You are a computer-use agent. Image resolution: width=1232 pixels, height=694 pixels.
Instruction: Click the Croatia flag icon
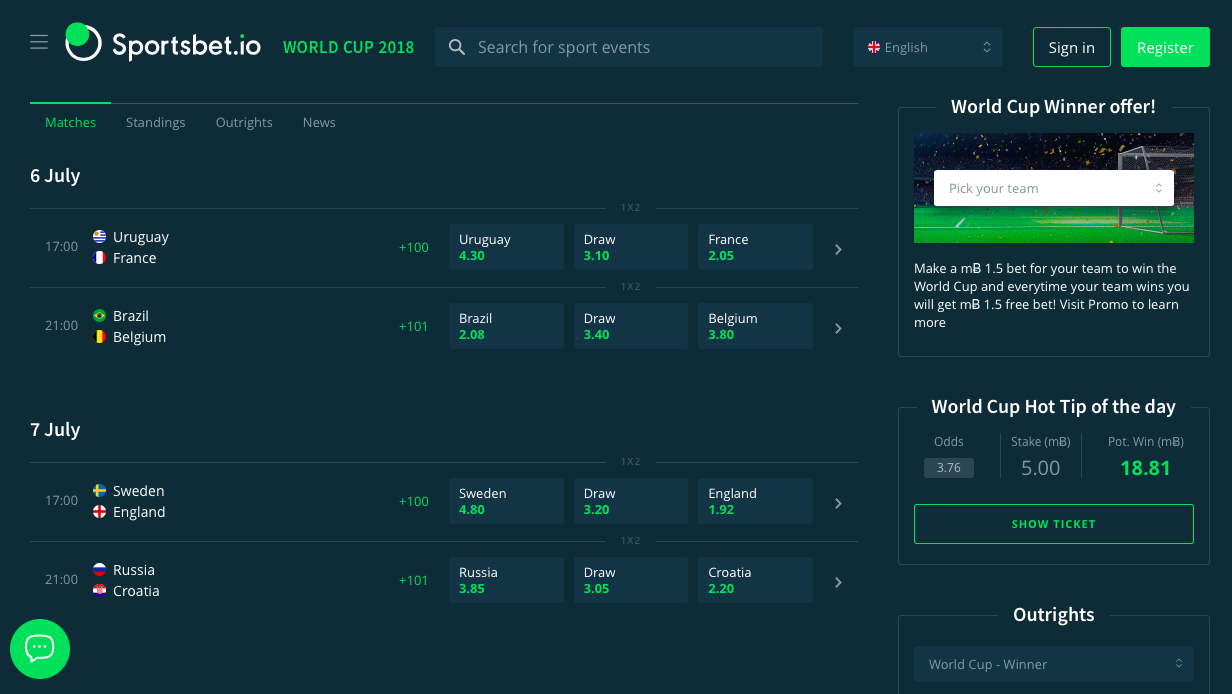99,591
